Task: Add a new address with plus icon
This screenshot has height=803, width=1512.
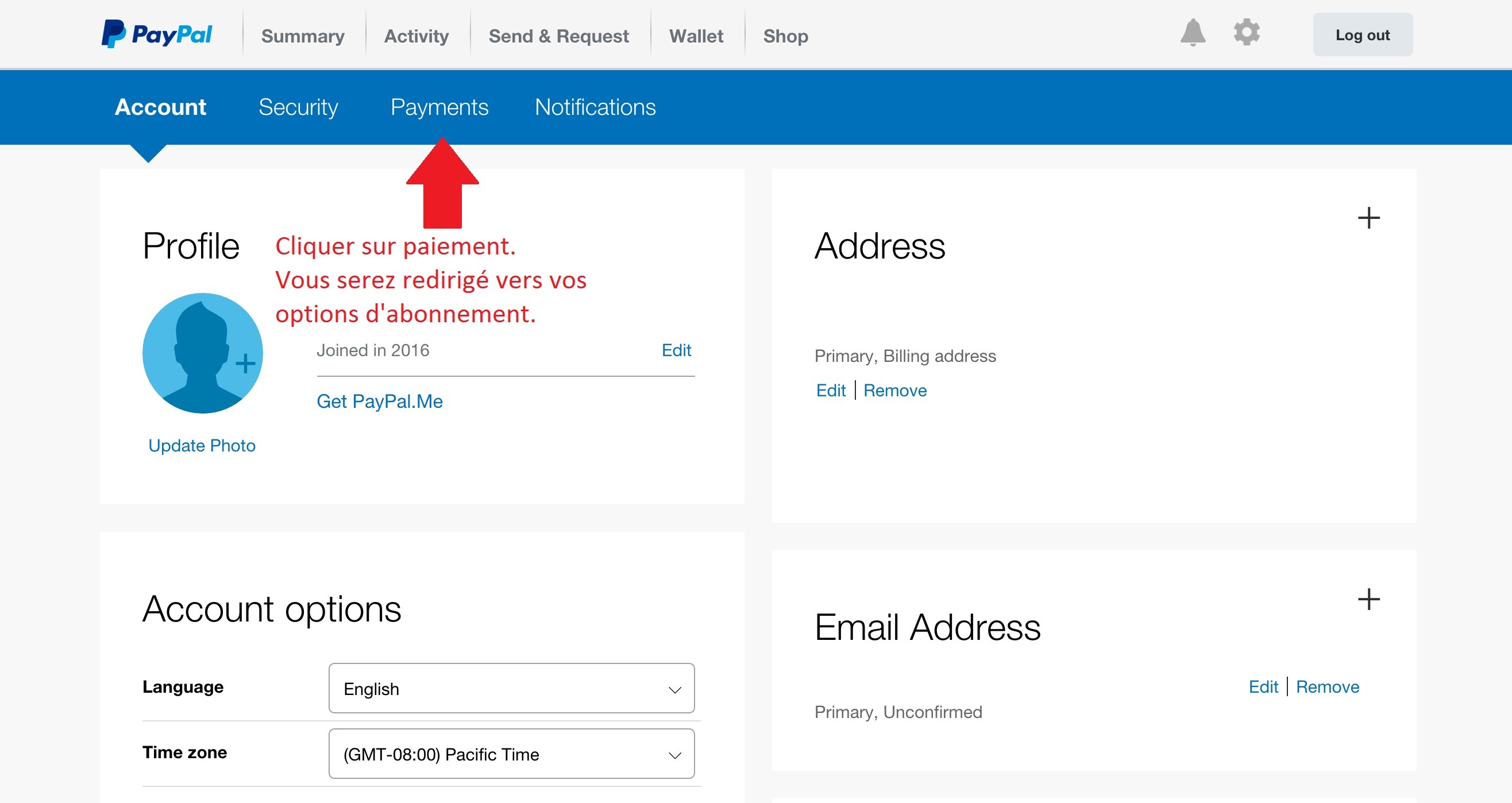Action: pyautogui.click(x=1368, y=218)
